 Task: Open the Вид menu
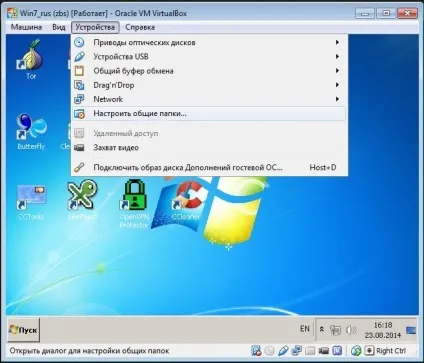[59, 27]
